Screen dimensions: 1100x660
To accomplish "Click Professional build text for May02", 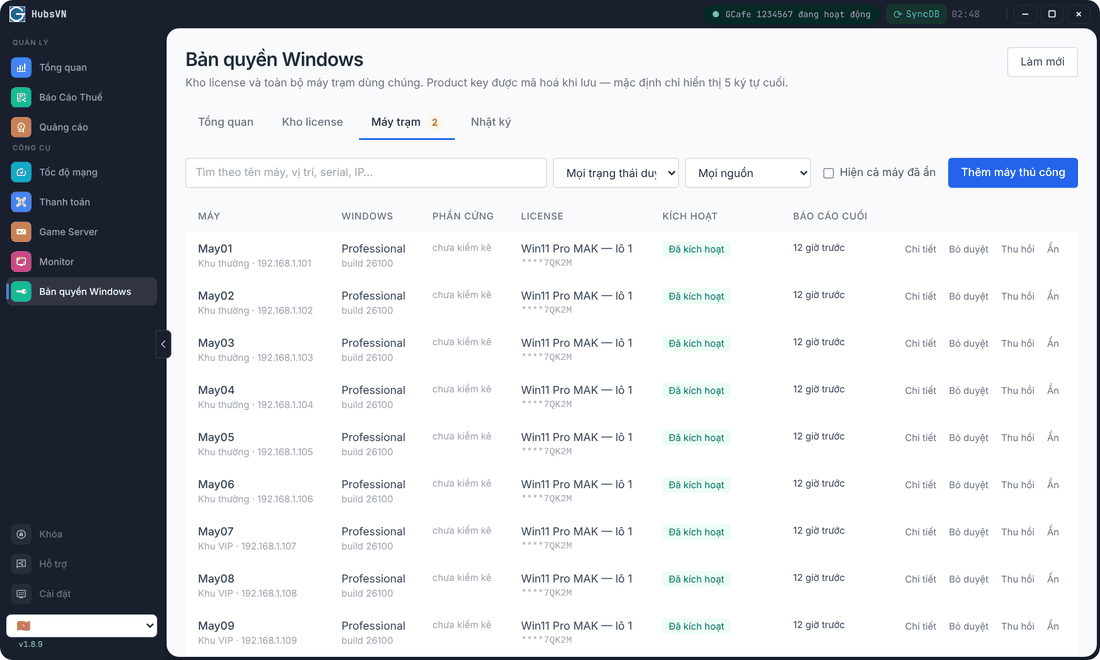I will coord(373,303).
